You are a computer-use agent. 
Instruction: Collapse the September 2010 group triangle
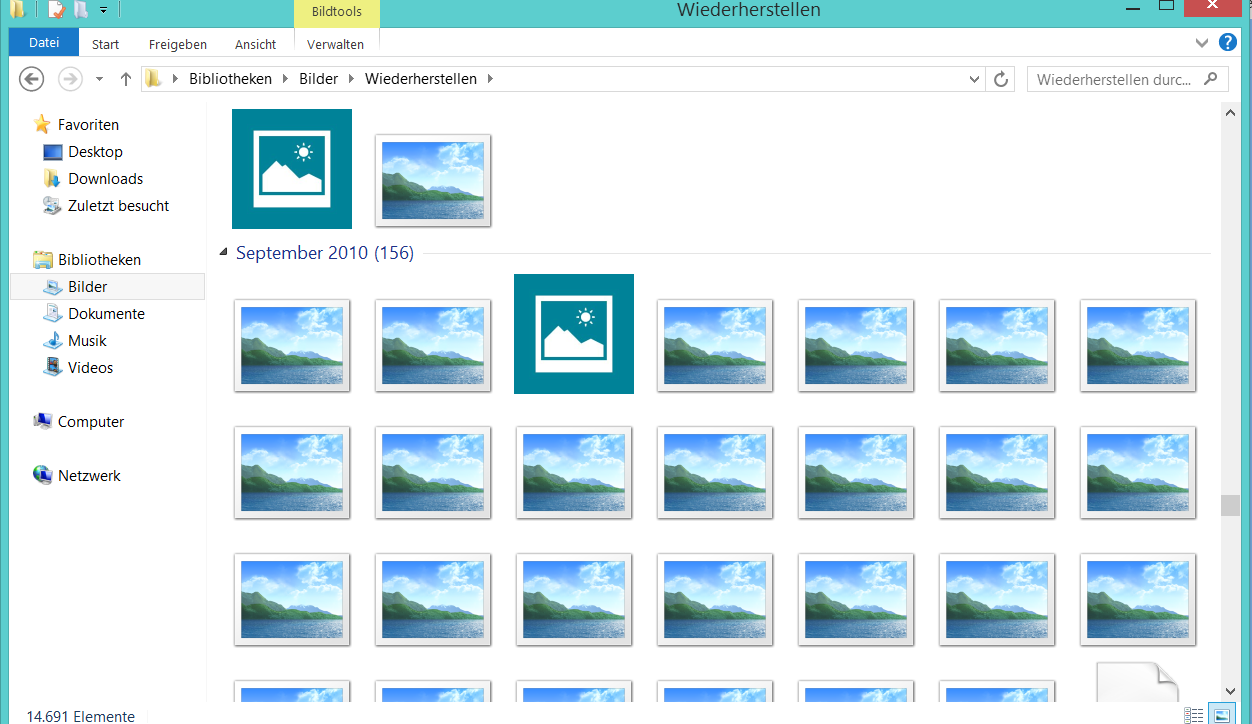(224, 253)
